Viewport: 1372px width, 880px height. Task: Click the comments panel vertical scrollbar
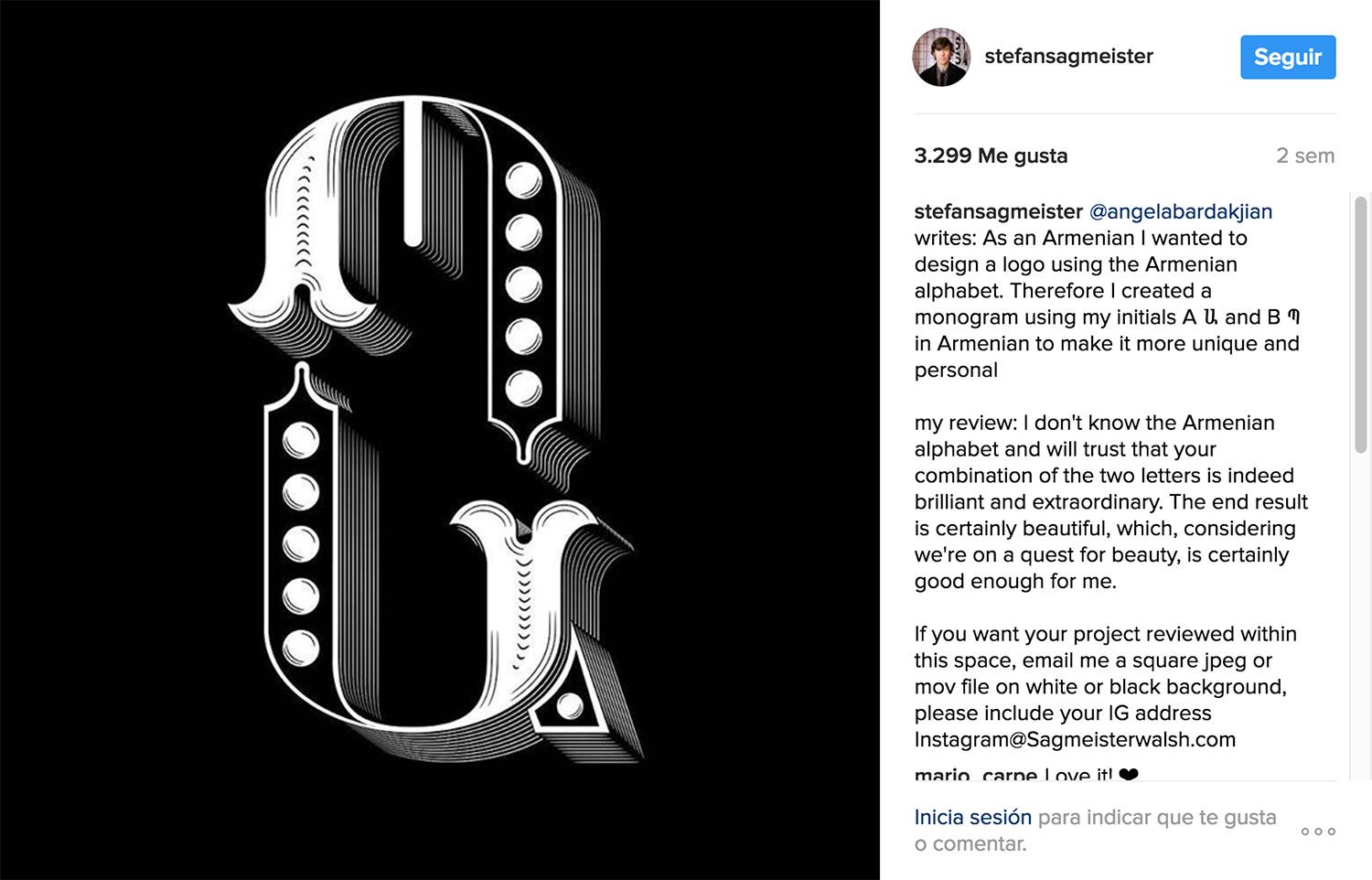pyautogui.click(x=1361, y=325)
